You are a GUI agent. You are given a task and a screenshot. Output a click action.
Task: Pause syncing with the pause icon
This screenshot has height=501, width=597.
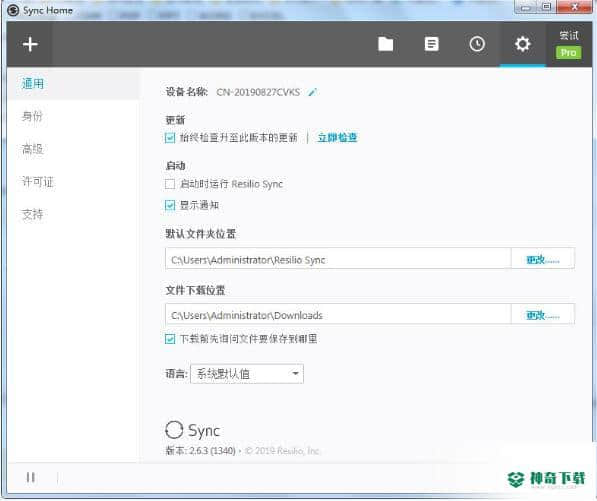click(x=31, y=477)
